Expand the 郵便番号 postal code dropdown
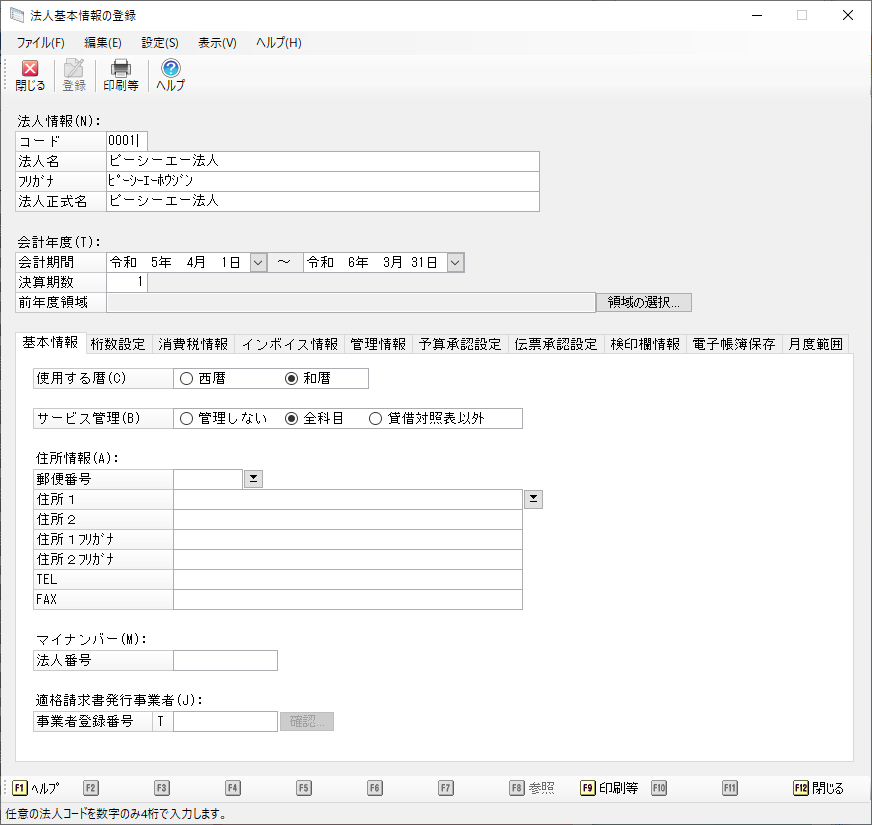 [253, 479]
